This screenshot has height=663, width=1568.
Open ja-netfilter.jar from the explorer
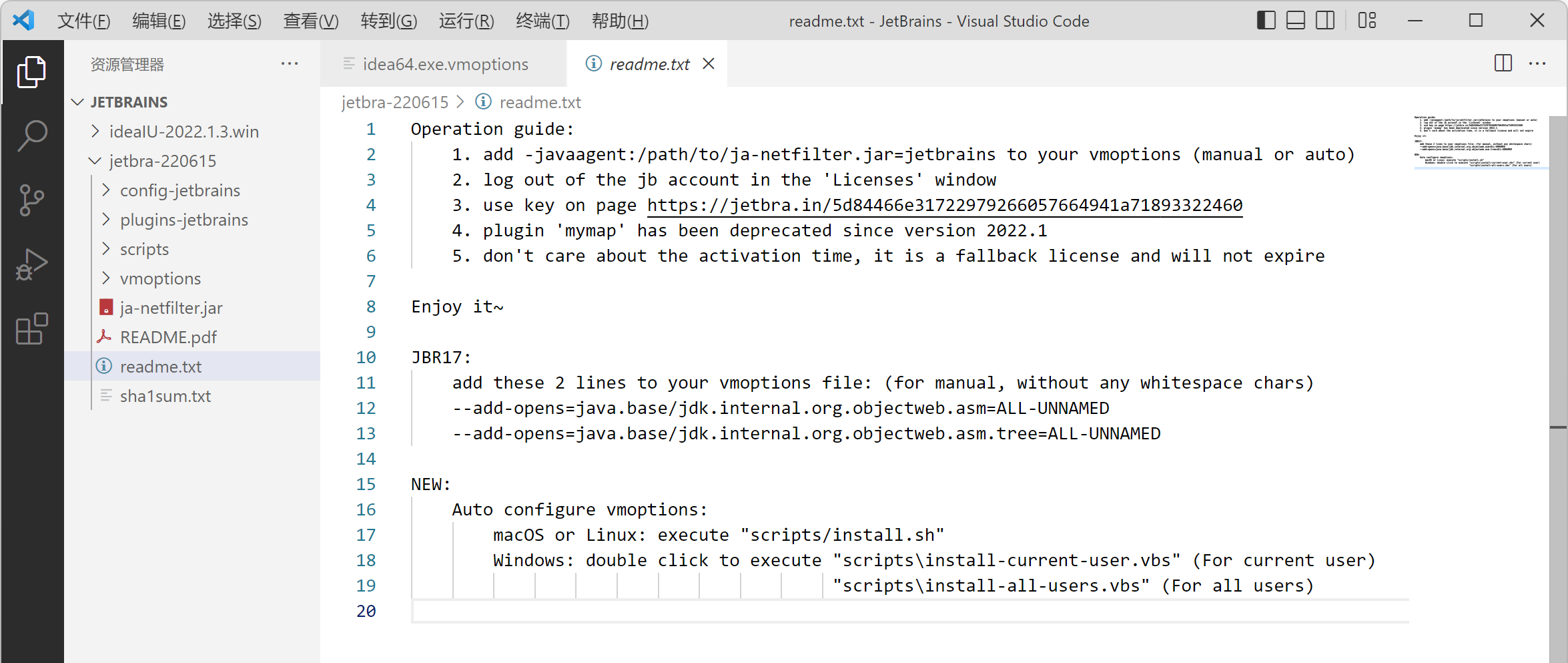click(x=193, y=307)
